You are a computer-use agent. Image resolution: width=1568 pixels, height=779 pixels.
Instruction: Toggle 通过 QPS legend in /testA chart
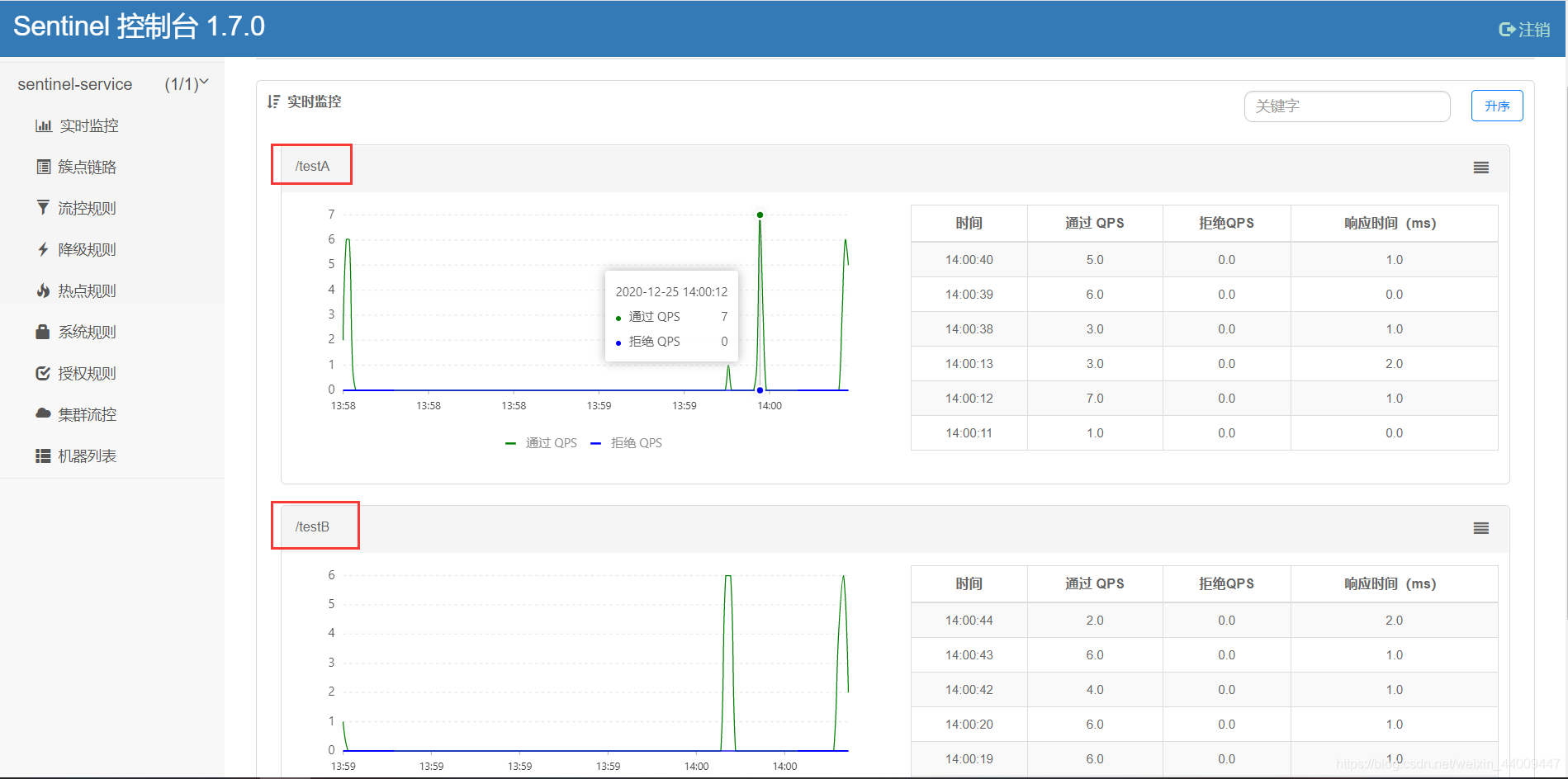point(542,443)
